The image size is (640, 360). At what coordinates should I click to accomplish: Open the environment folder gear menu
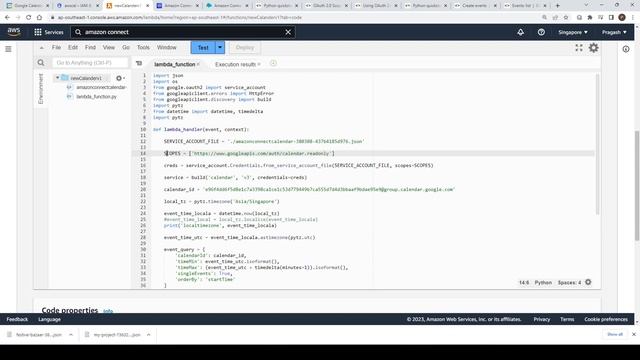(120, 78)
